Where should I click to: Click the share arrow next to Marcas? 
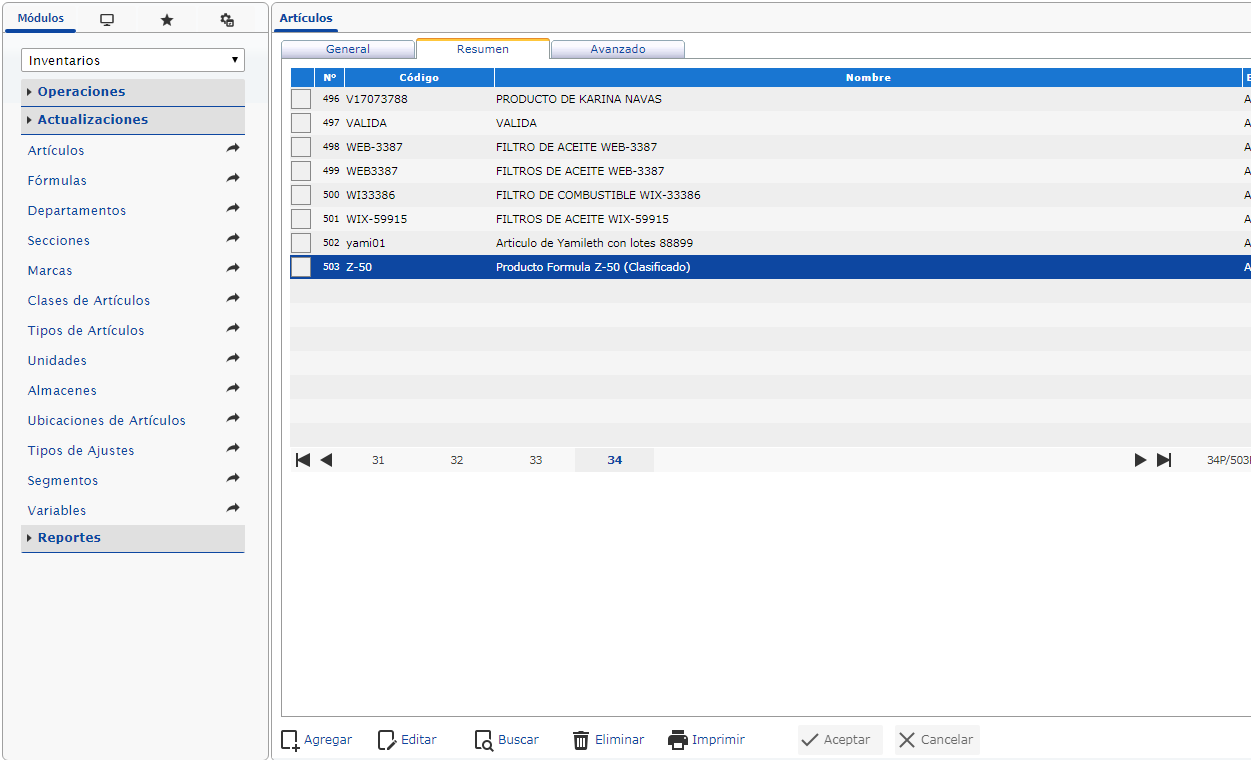(233, 268)
